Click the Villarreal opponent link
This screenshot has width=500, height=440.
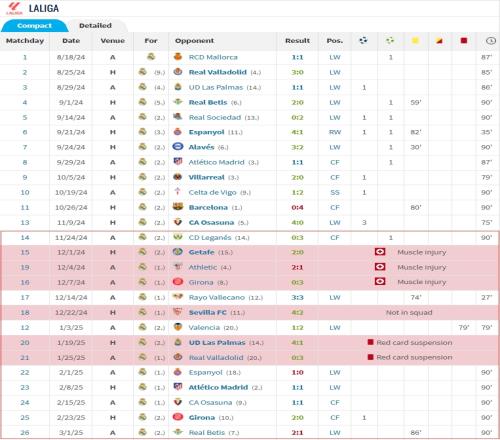[x=206, y=177]
